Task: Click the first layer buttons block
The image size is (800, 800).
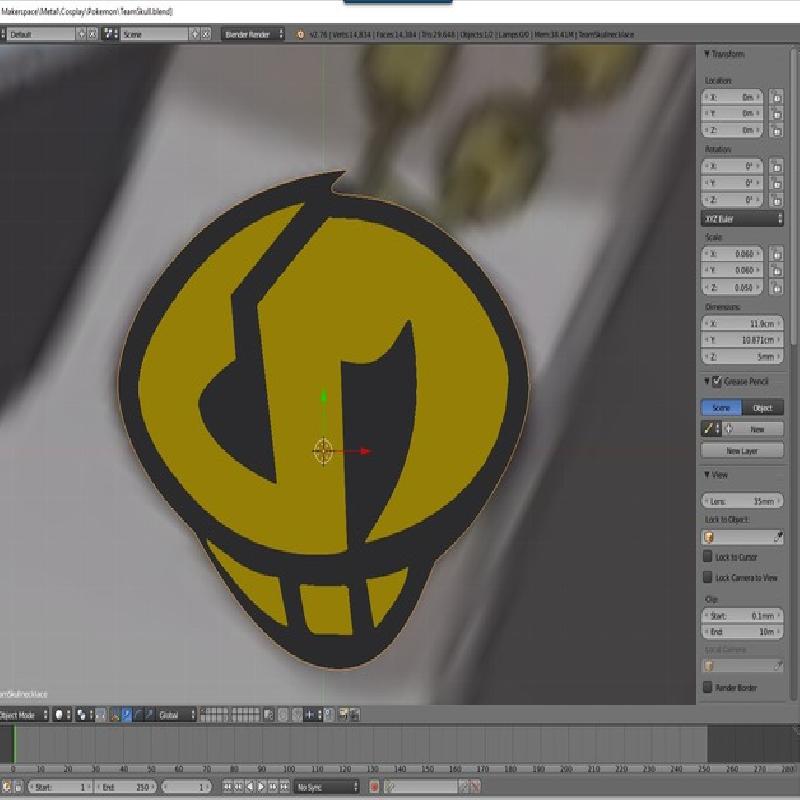Action: [214, 715]
